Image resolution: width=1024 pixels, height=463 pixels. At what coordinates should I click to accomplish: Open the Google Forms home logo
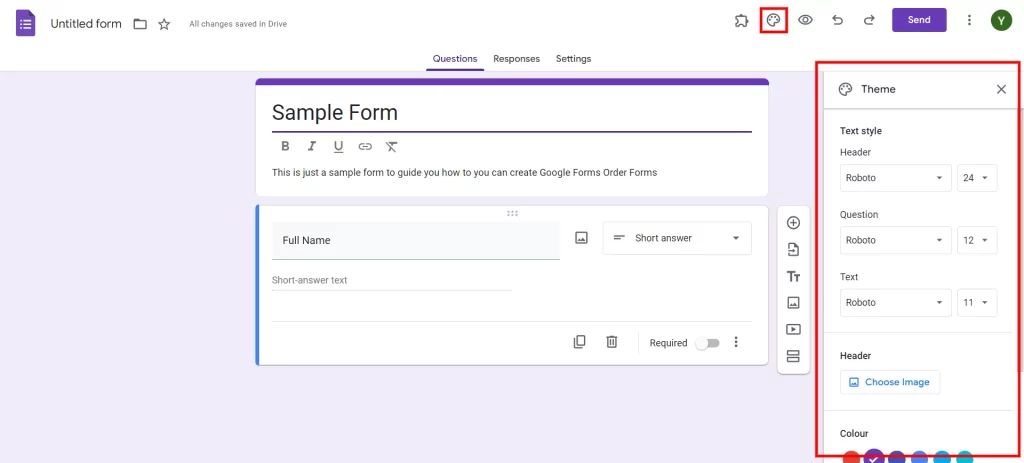pyautogui.click(x=25, y=24)
